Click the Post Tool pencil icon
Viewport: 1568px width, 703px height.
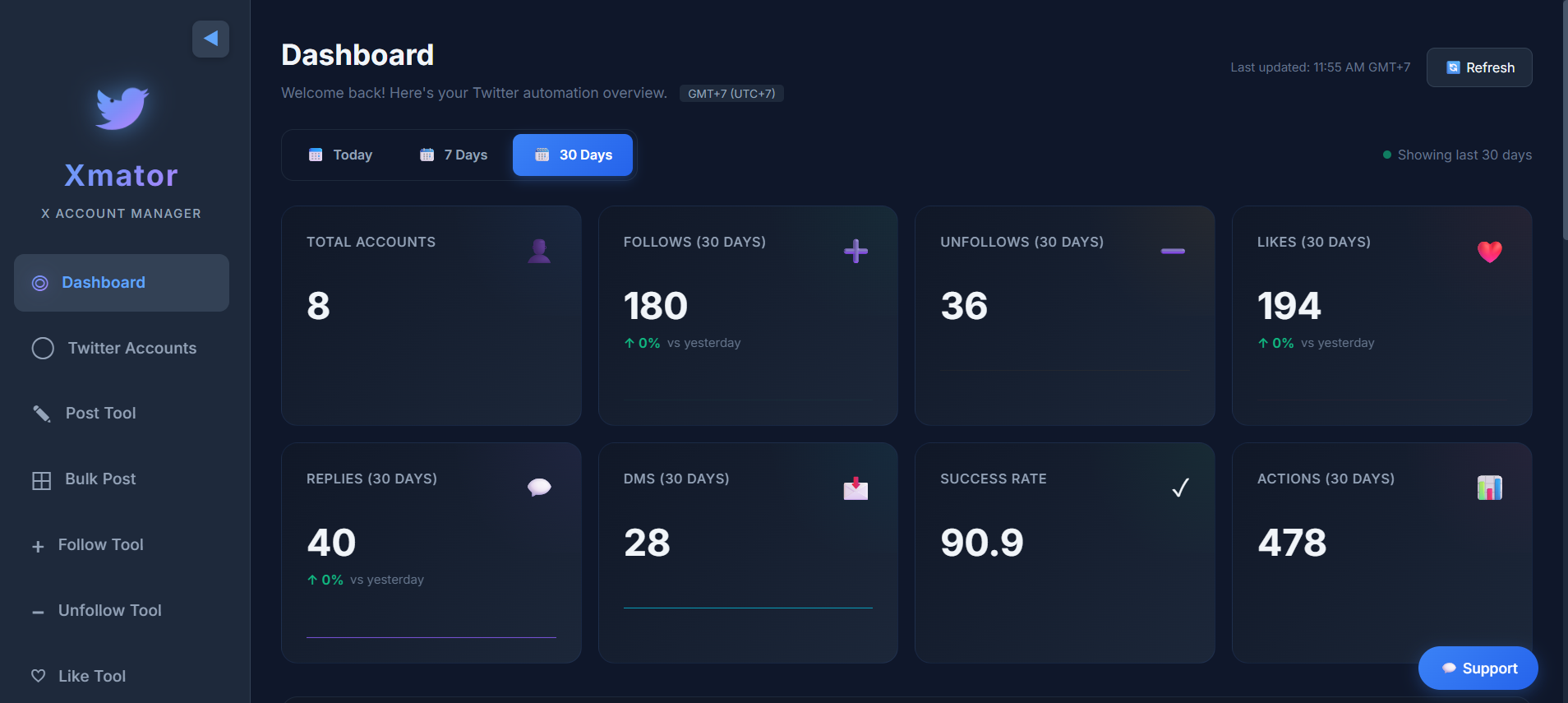(x=41, y=414)
